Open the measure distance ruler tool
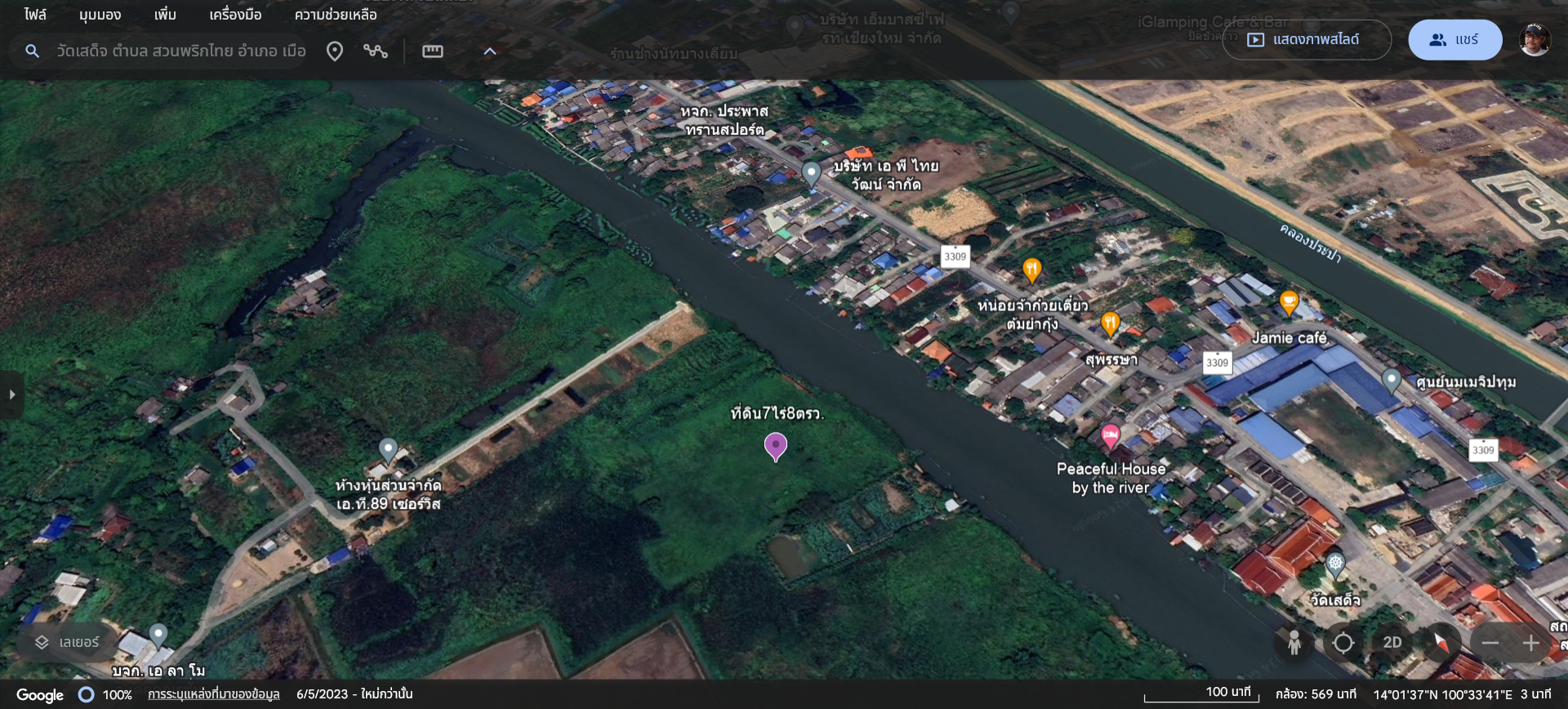The image size is (1568, 709). [x=432, y=51]
